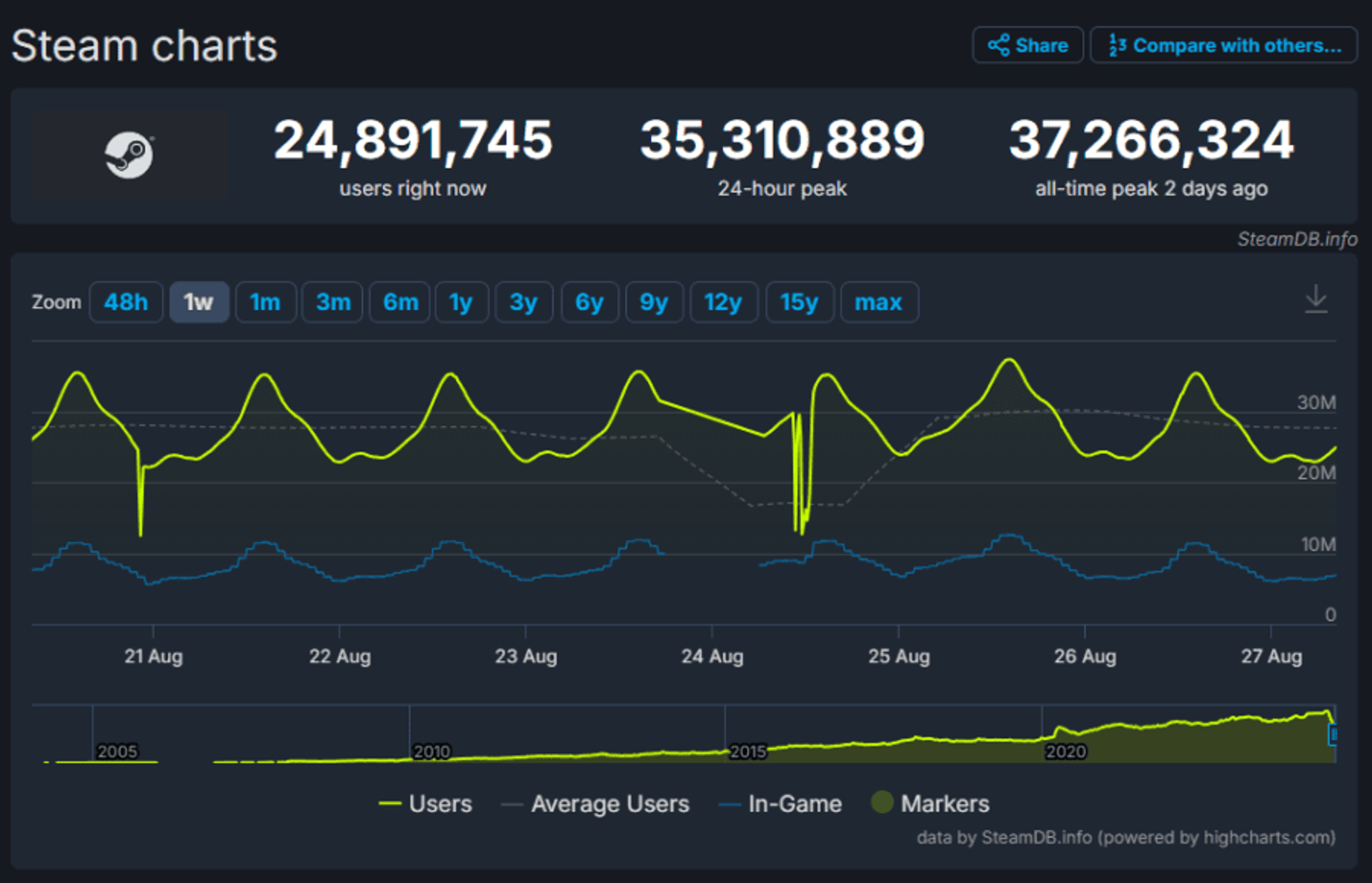Click the data by SteamDB.info credit
Screen dimensions: 1372x883
pyautogui.click(x=1126, y=837)
